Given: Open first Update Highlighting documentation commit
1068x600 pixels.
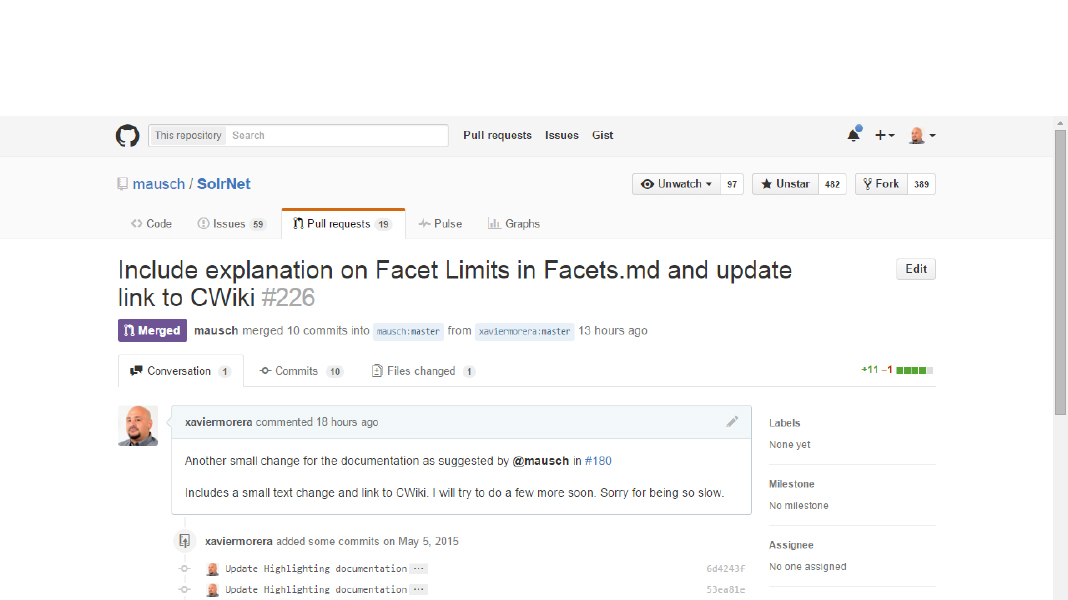Looking at the screenshot, I should tap(316, 569).
